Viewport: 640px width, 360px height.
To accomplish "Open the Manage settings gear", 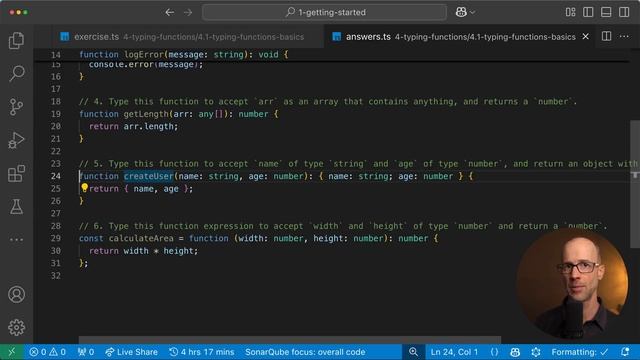I will click(x=16, y=327).
